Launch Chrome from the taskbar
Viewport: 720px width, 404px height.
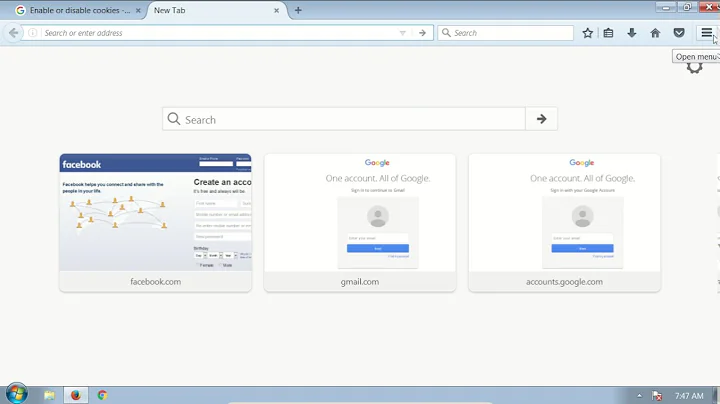click(x=102, y=395)
